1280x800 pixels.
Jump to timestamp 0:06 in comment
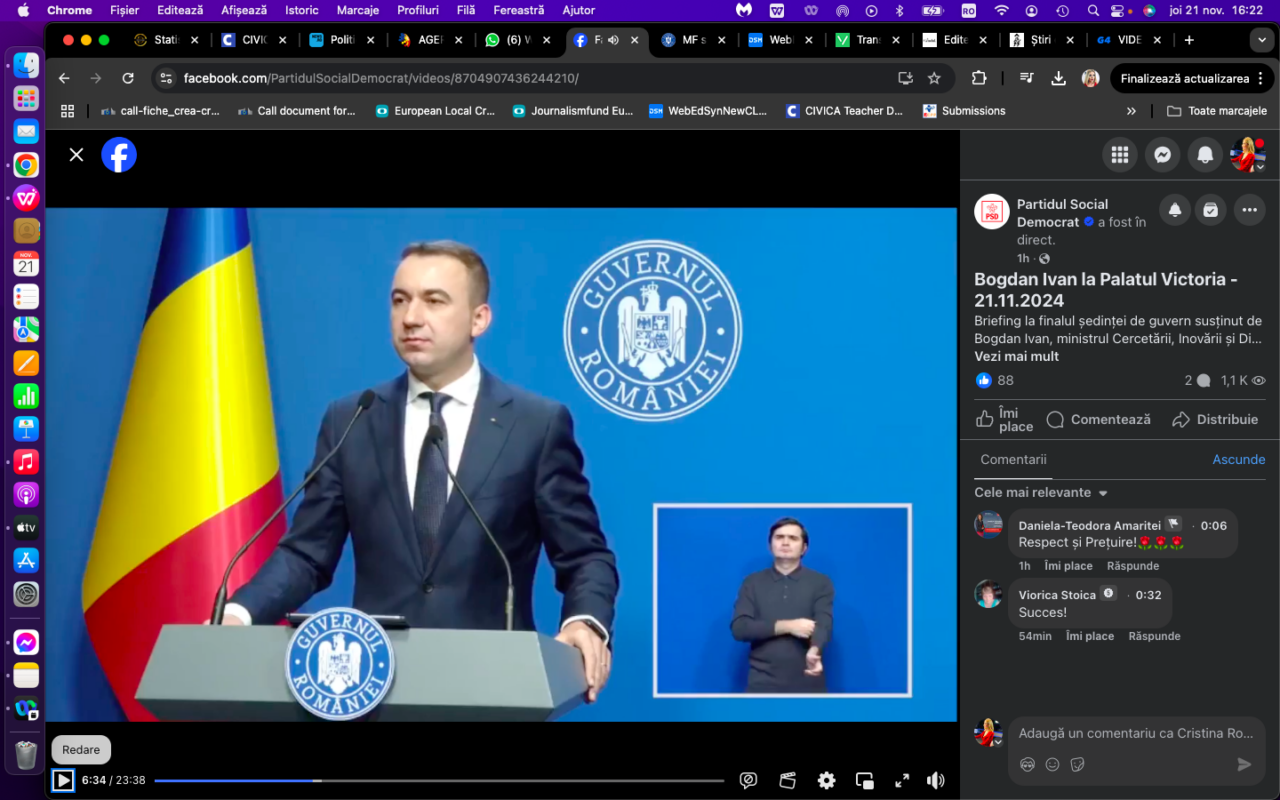point(1214,525)
